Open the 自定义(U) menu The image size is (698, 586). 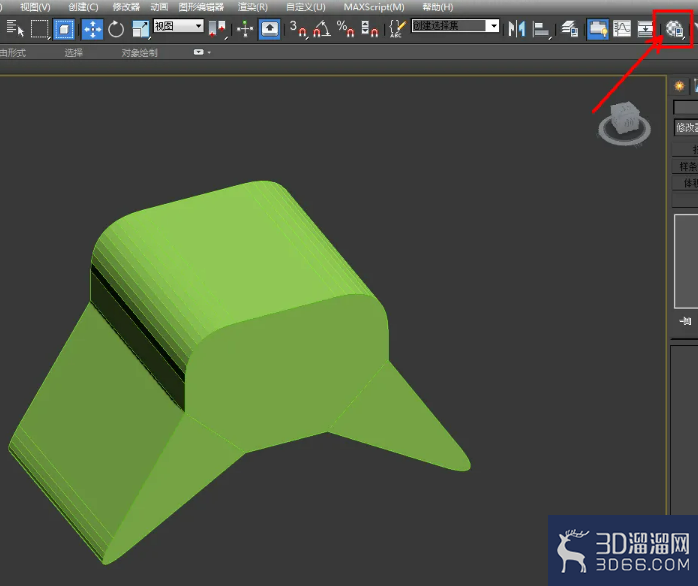tap(306, 7)
